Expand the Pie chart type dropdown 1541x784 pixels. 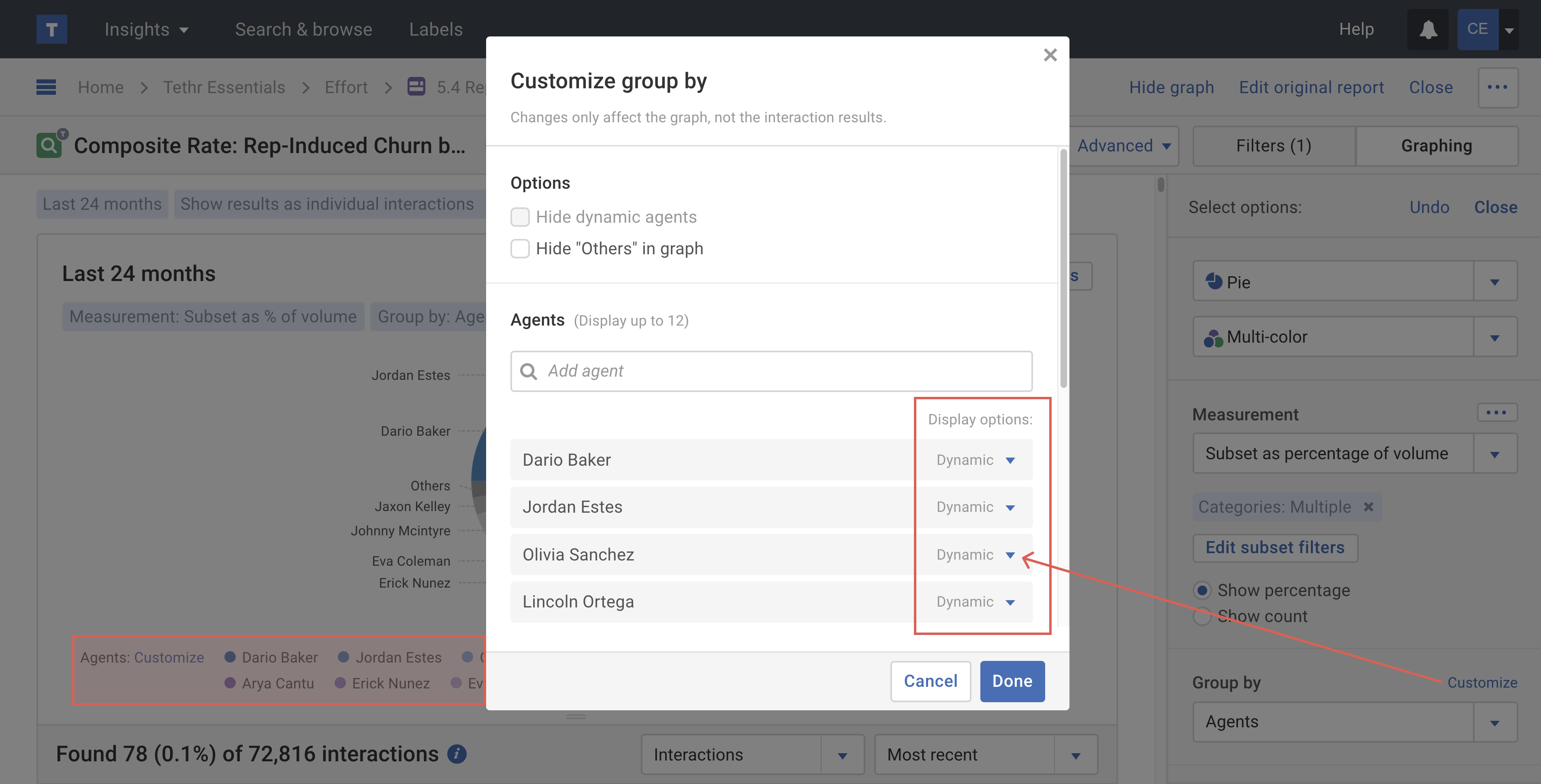[x=1494, y=282]
